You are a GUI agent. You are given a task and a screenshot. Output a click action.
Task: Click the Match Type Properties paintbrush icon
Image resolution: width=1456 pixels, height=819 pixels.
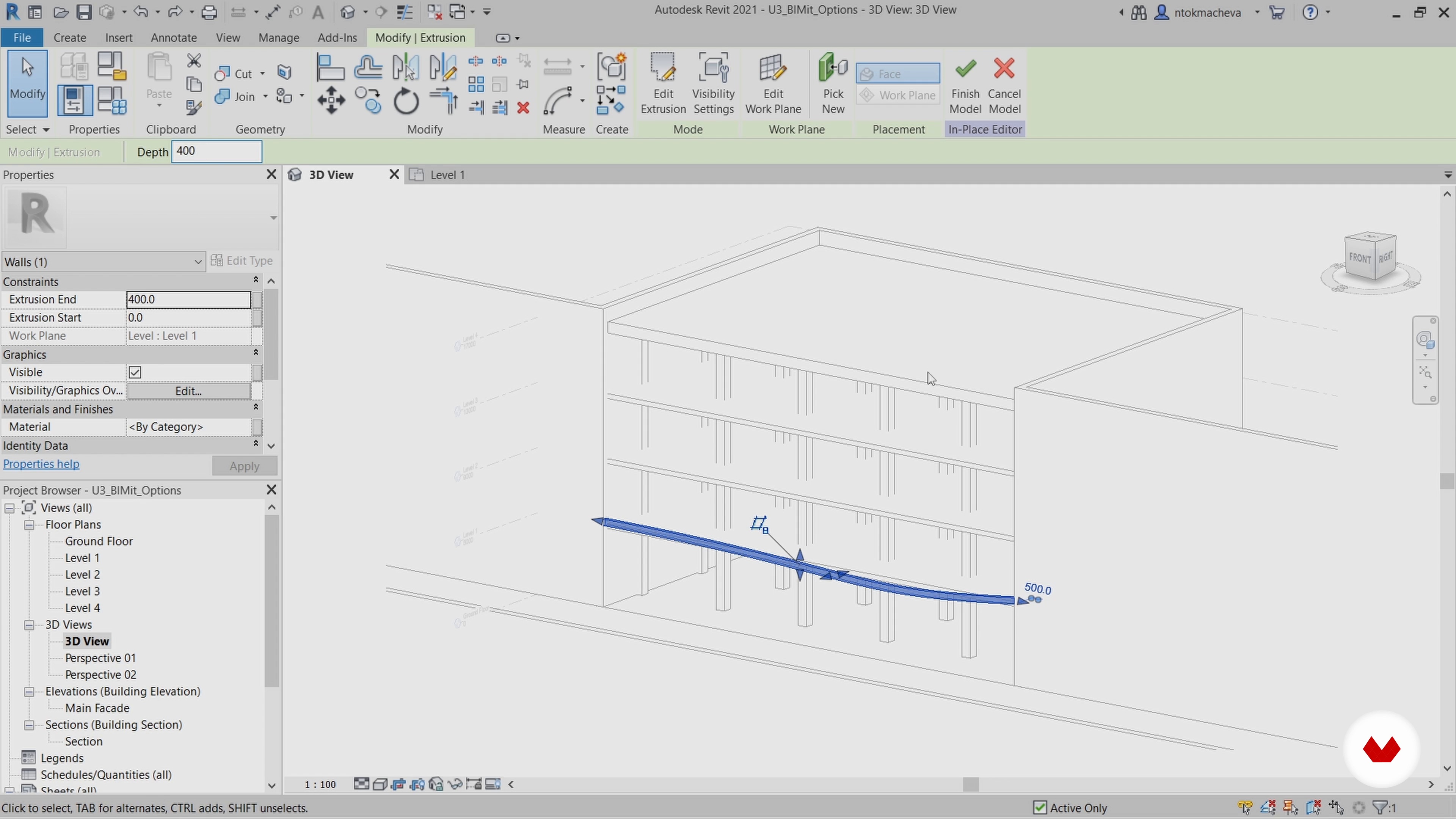point(194,107)
